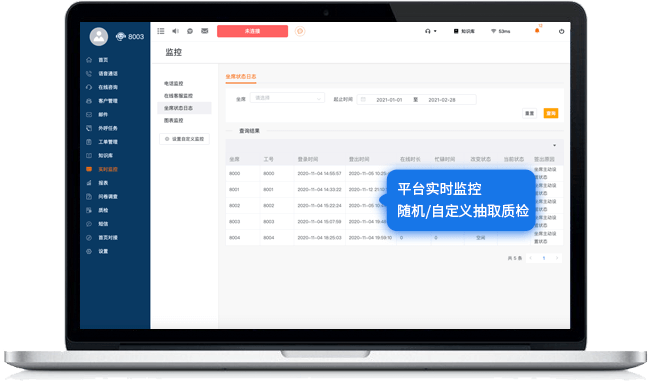Click the start date field 2021-01-01

(x=389, y=100)
